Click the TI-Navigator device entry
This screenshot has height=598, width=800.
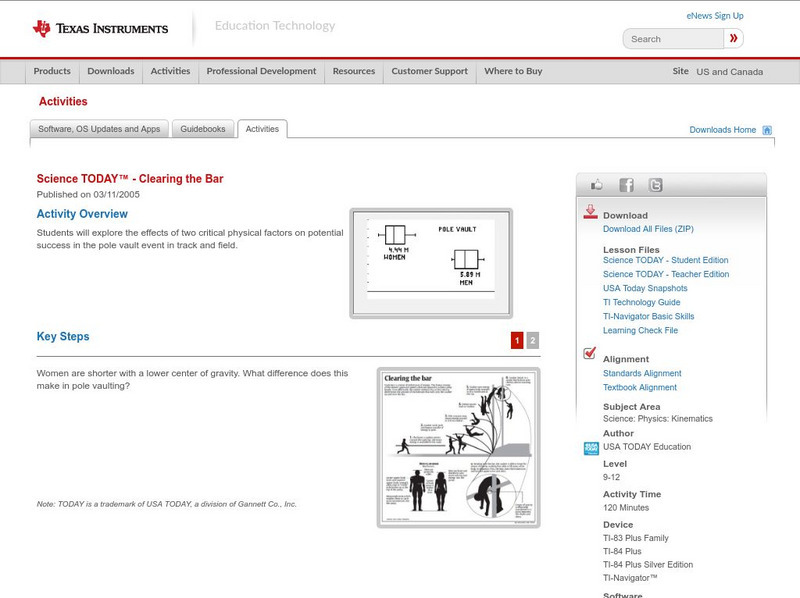click(630, 578)
